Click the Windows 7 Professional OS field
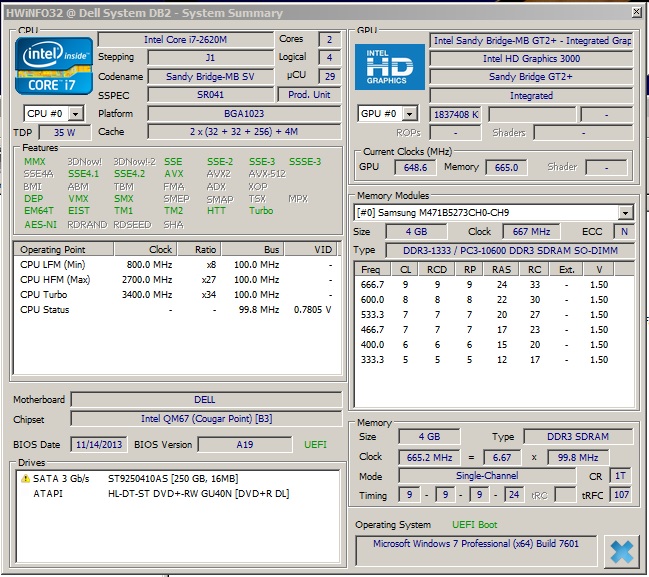The height and width of the screenshot is (577, 649). coord(476,551)
